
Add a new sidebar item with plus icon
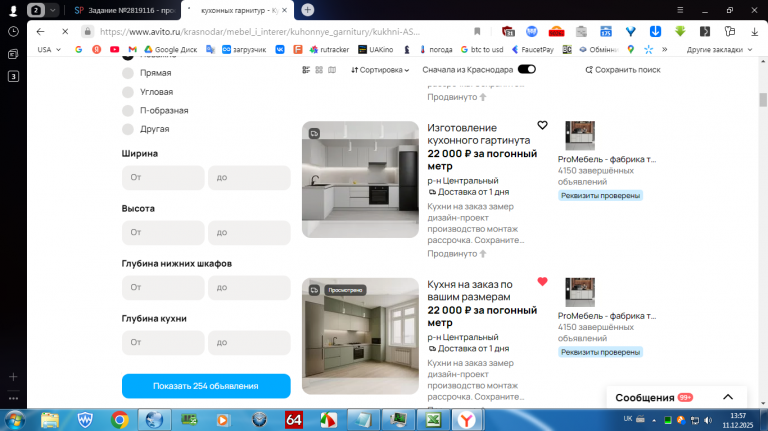click(x=13, y=377)
